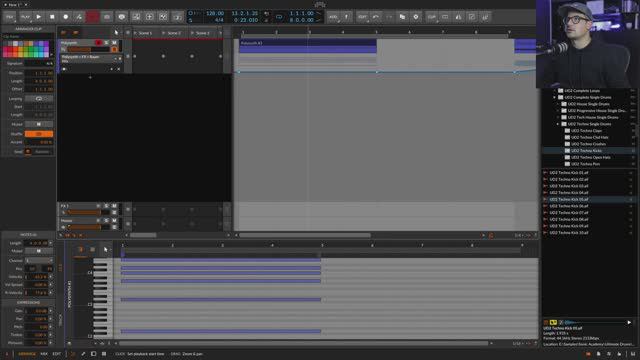Toggle the clip Looping button
The width and height of the screenshot is (640, 360).
(39, 99)
